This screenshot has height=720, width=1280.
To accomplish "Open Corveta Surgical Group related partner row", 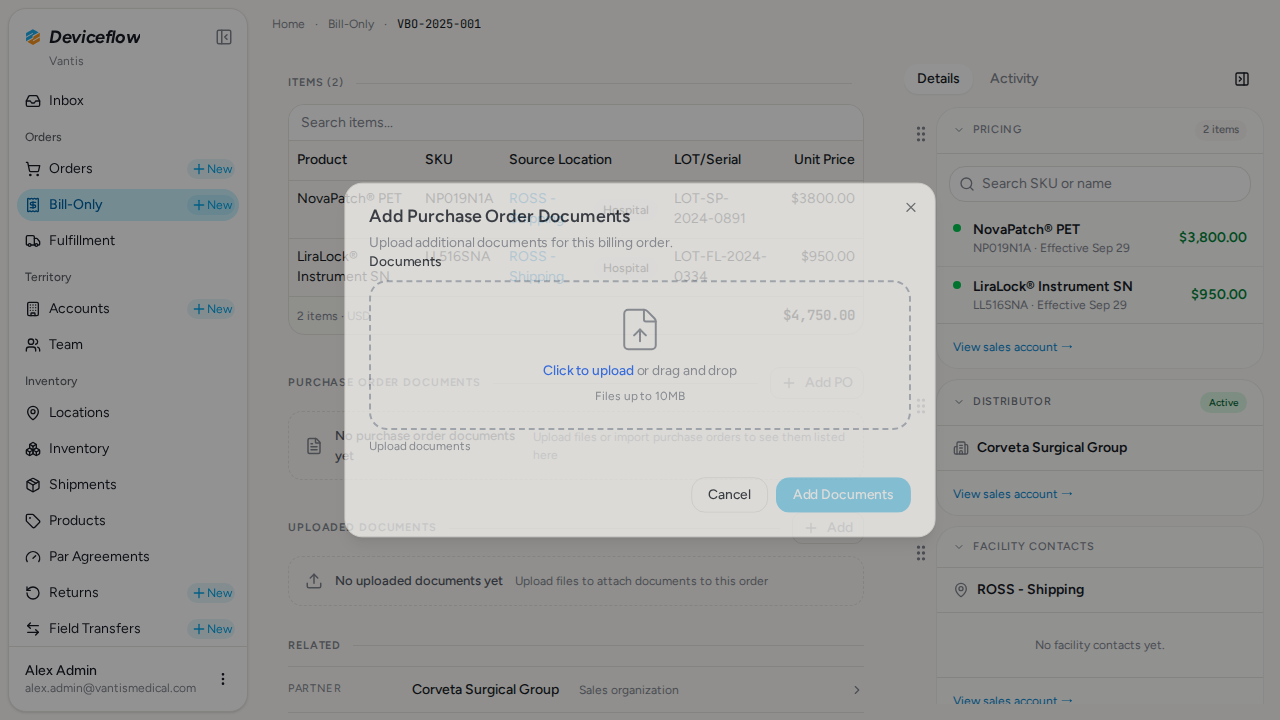I will click(576, 690).
